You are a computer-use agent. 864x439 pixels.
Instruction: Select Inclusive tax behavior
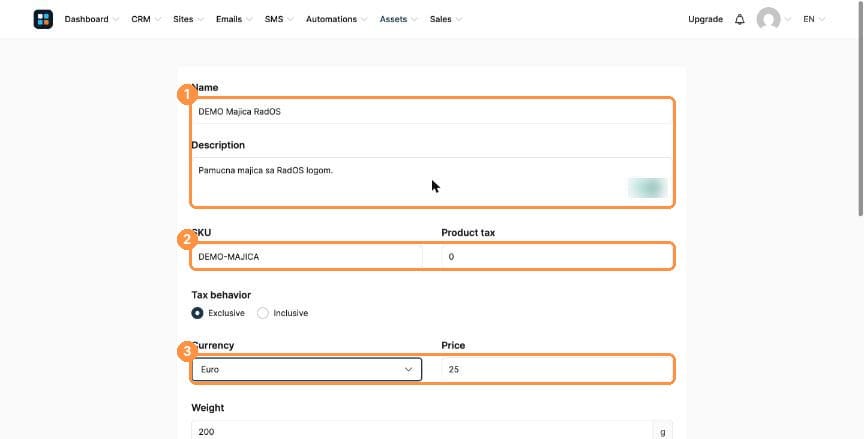coord(263,313)
